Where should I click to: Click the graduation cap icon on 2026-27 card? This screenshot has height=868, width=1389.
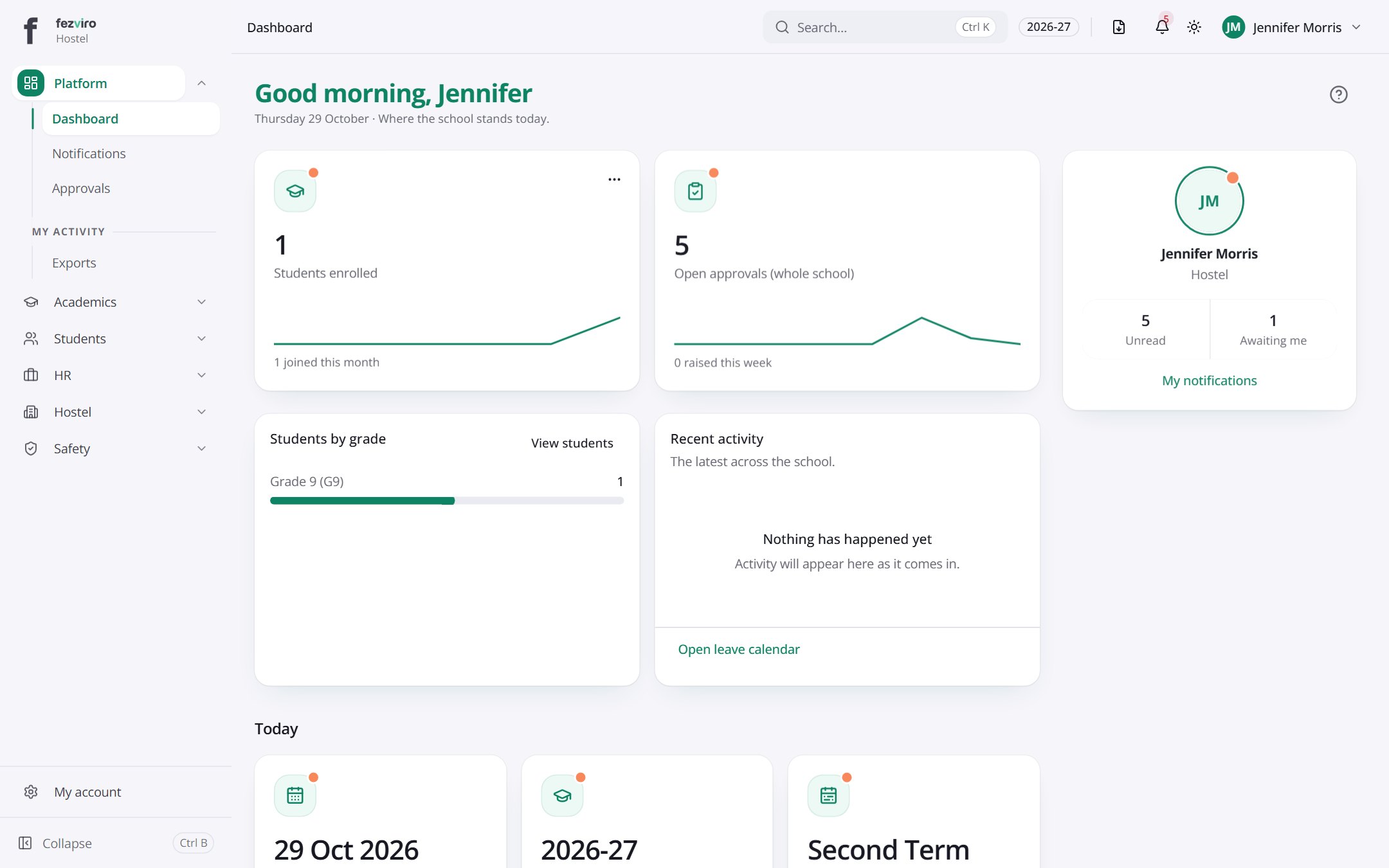tap(562, 795)
